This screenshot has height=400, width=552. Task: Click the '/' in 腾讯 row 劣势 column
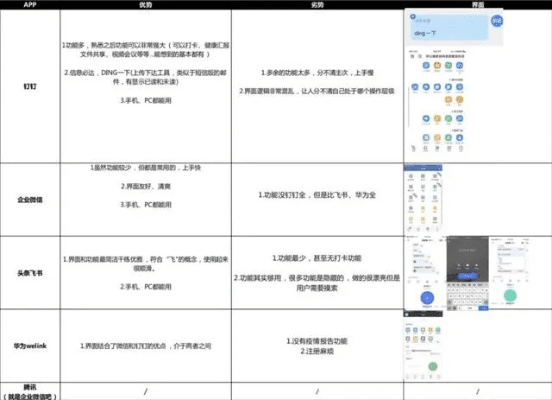(317, 391)
